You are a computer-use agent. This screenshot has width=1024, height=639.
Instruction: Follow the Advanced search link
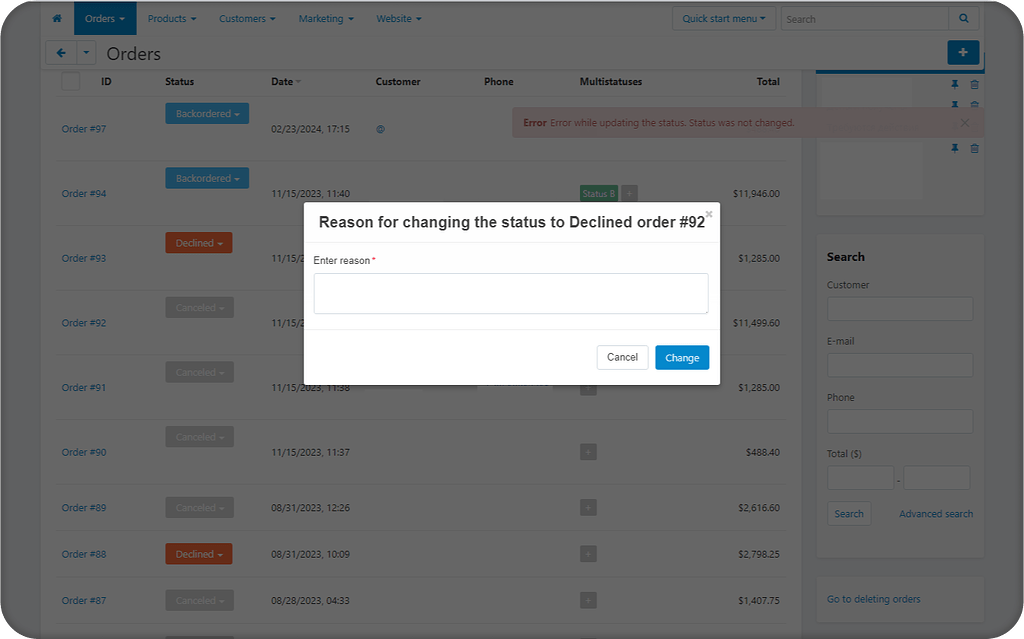click(x=935, y=513)
